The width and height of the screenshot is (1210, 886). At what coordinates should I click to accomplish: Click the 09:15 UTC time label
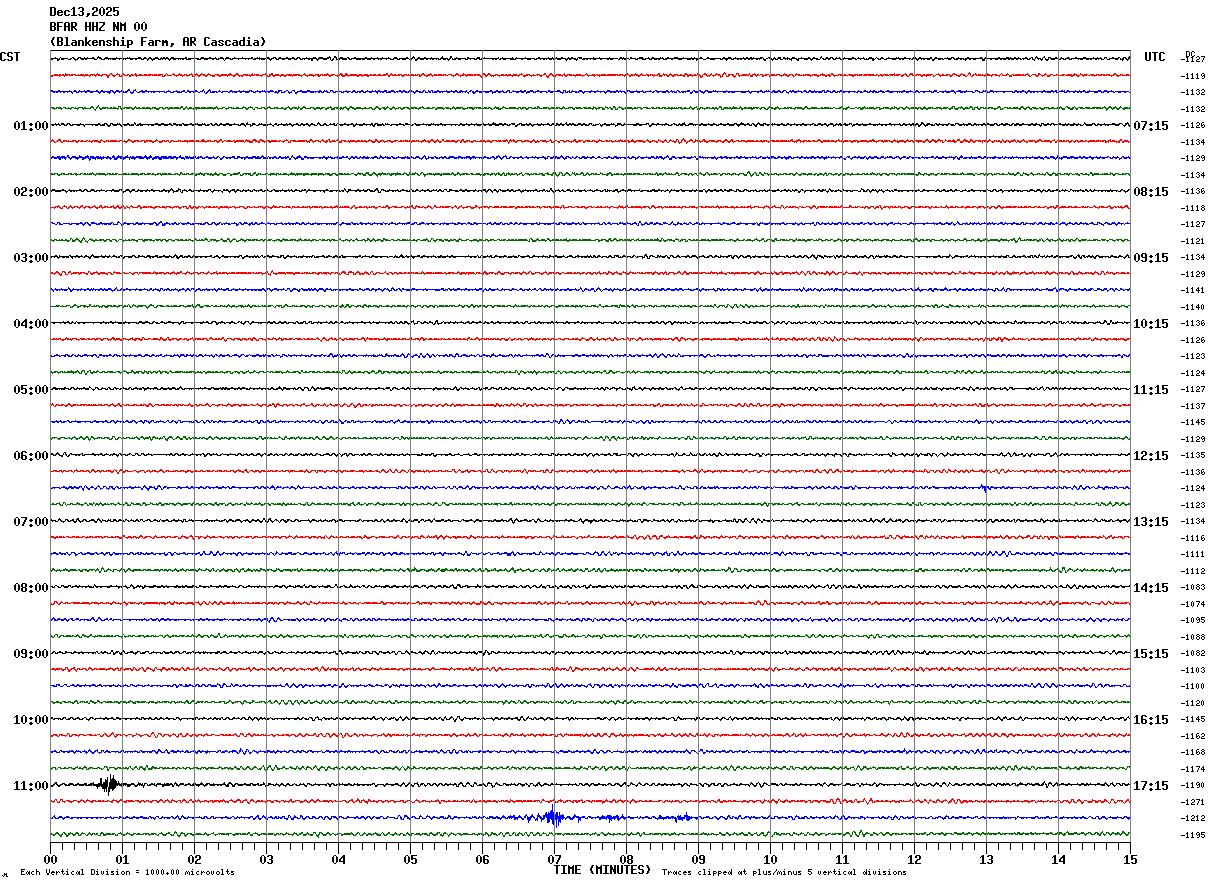pos(1151,258)
